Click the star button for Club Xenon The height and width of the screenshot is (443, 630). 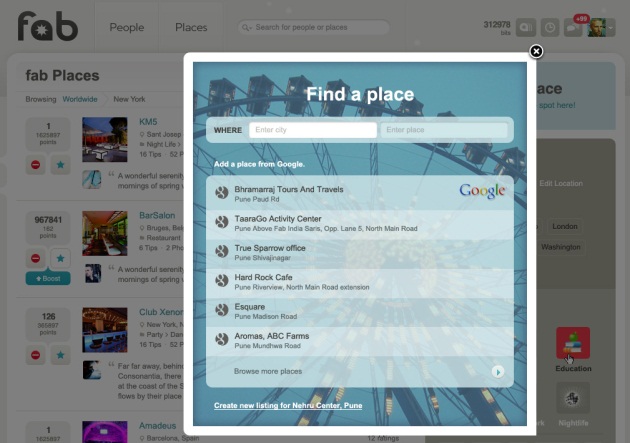coord(60,355)
